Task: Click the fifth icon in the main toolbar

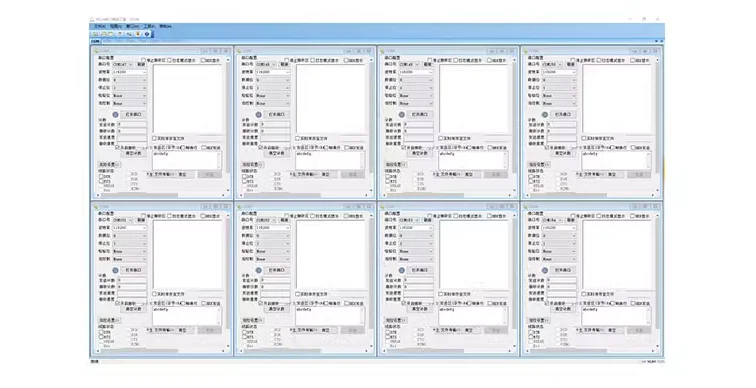Action: tap(129, 34)
